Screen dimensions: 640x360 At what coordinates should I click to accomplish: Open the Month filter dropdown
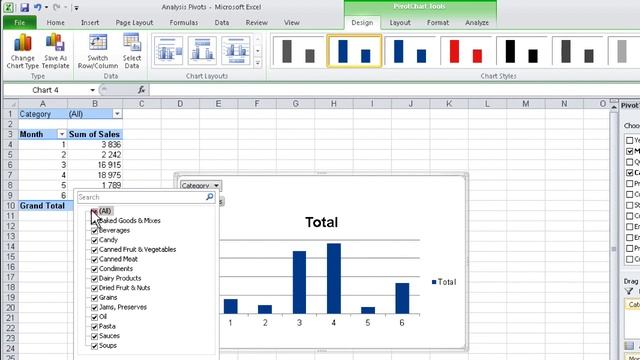coord(62,134)
